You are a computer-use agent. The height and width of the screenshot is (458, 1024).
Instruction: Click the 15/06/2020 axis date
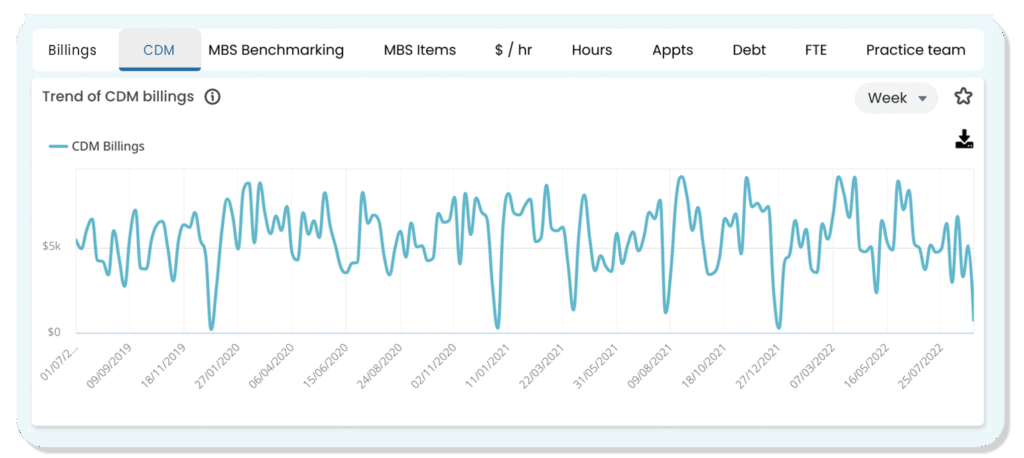tap(327, 365)
